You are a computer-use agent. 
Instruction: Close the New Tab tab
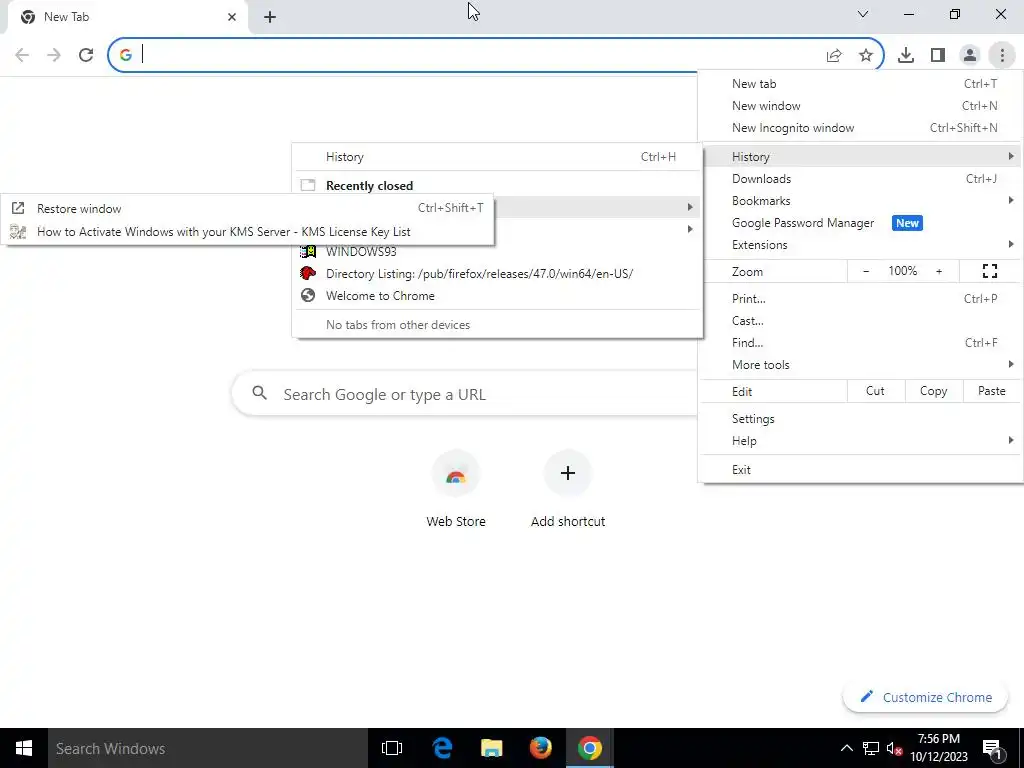232,17
